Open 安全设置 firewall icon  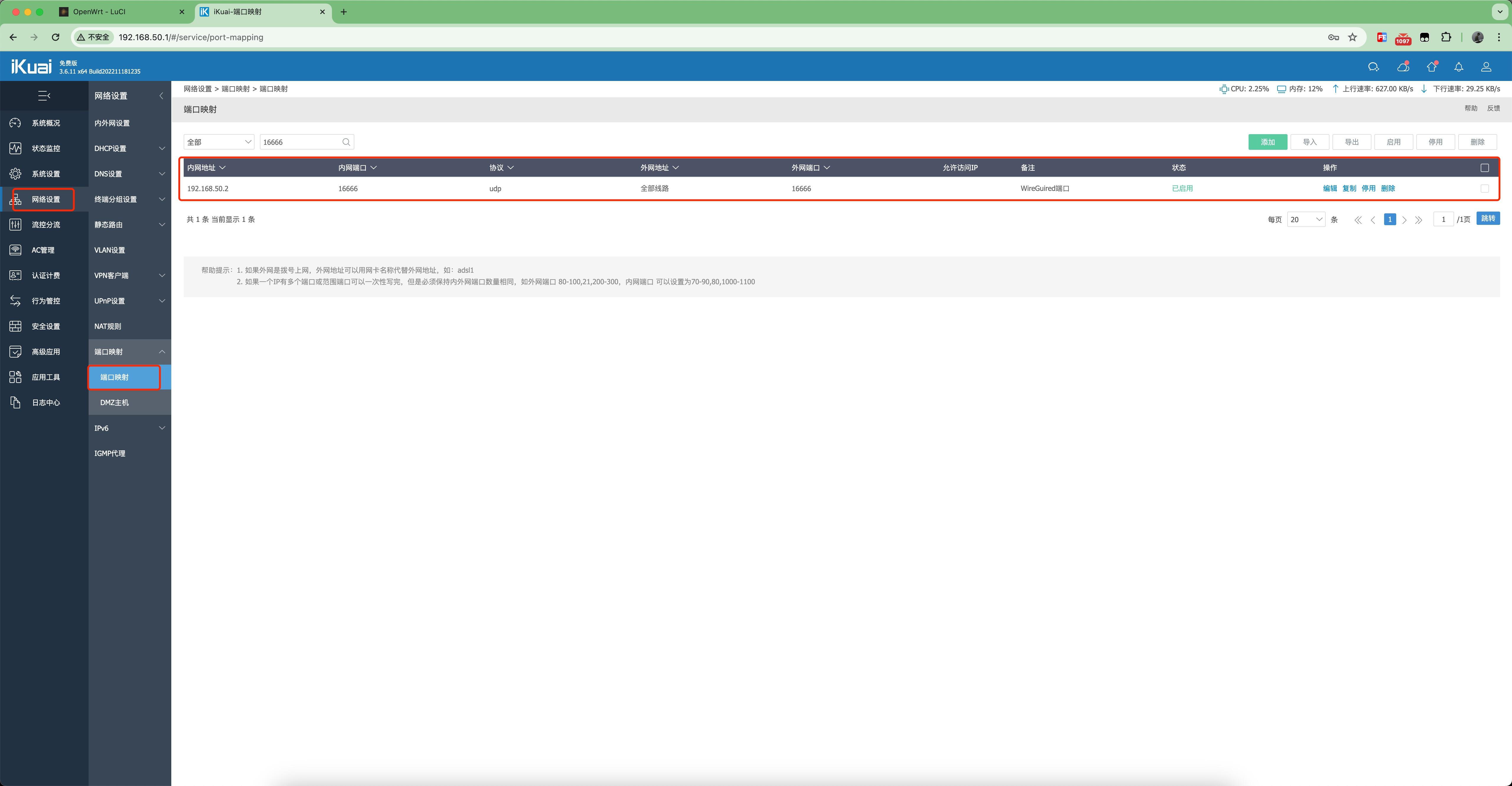tap(15, 326)
